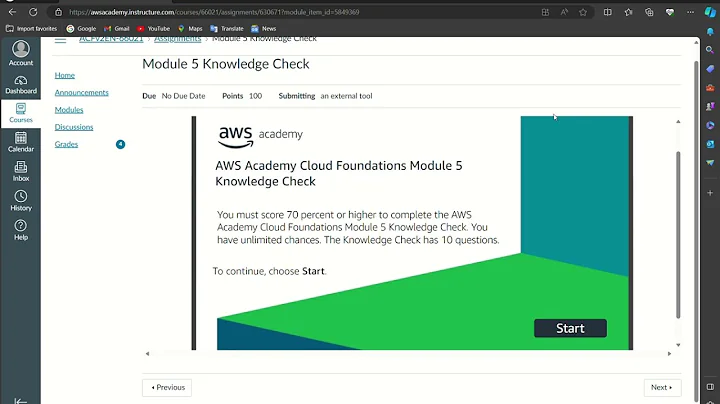Collapse the Canvas global navigation arrow
The image size is (720, 404).
tap(21, 401)
